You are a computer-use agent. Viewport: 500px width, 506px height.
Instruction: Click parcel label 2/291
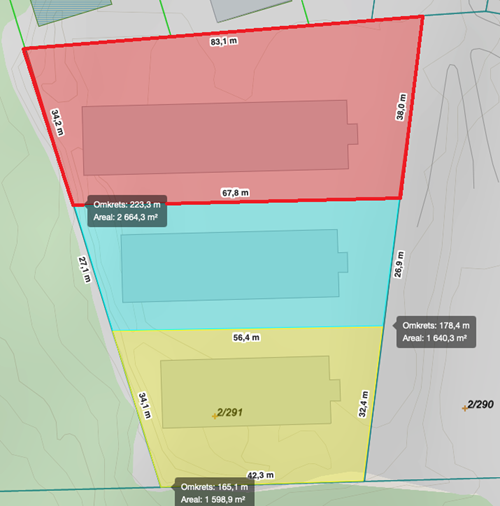(x=230, y=412)
